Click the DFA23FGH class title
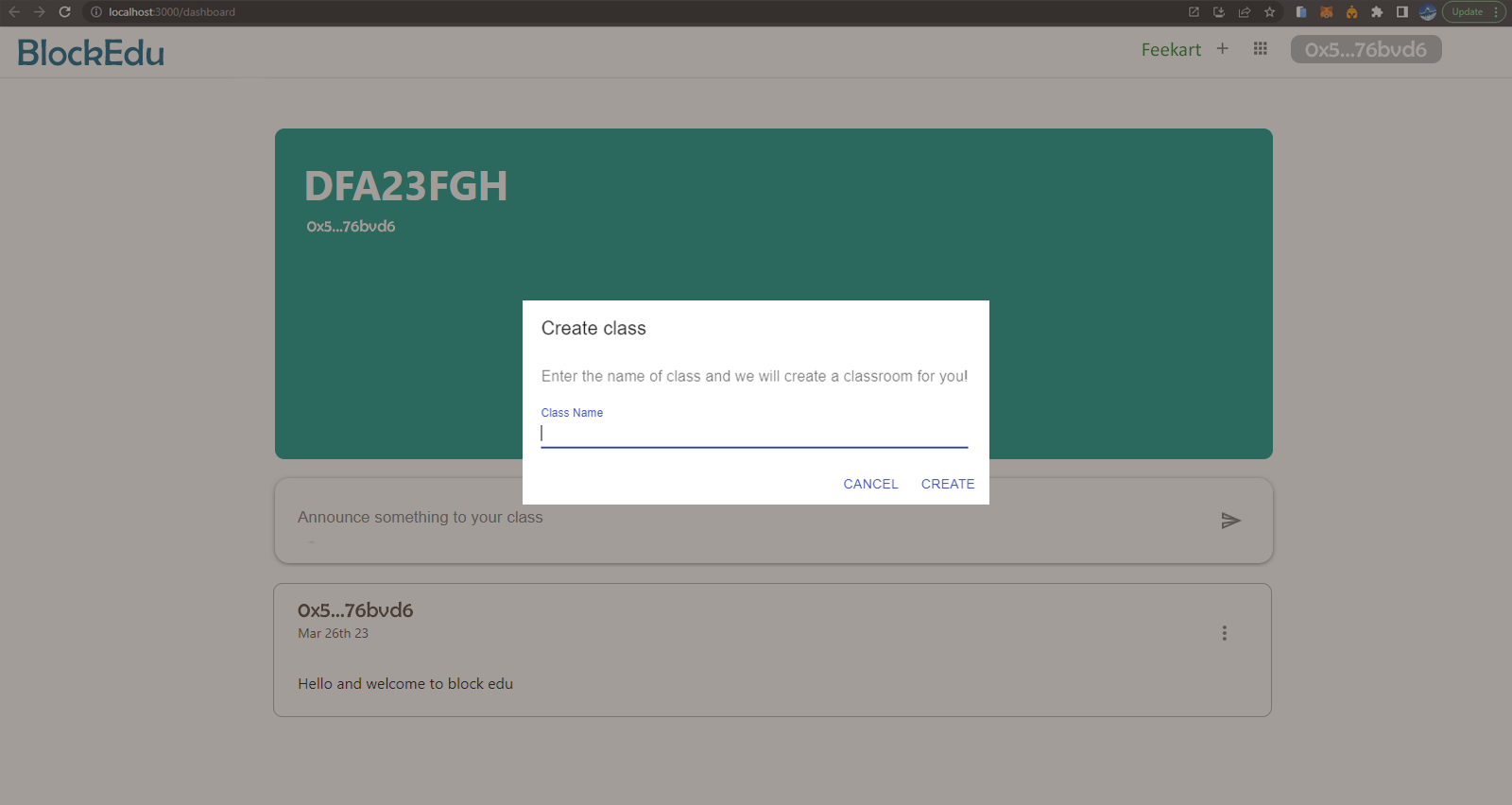 click(406, 186)
